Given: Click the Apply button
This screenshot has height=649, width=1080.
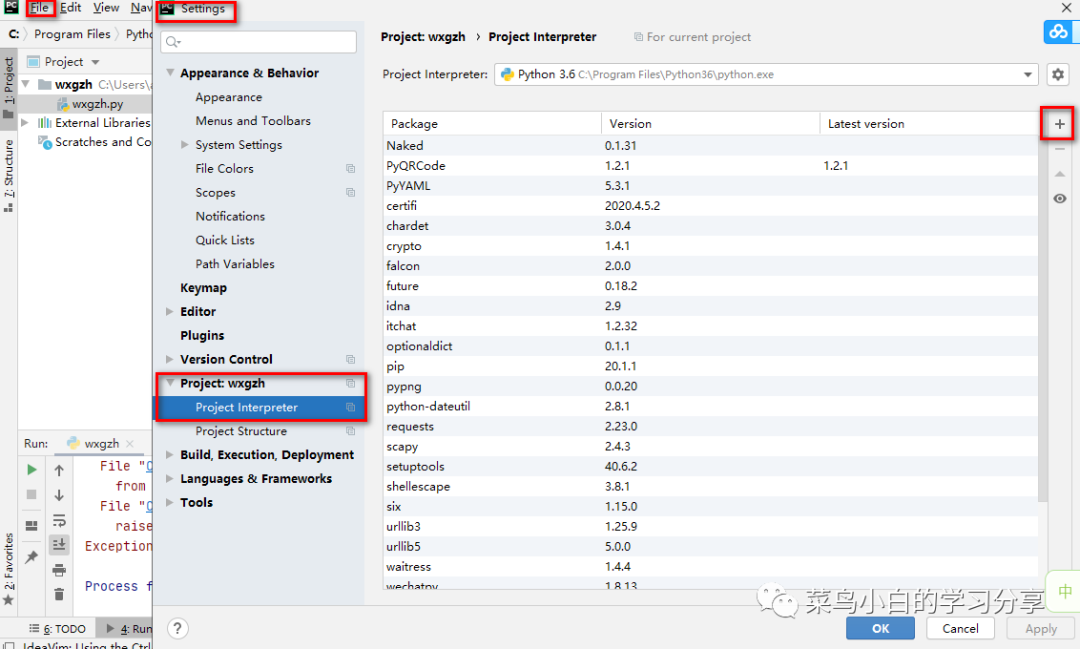Looking at the screenshot, I should 1041,628.
